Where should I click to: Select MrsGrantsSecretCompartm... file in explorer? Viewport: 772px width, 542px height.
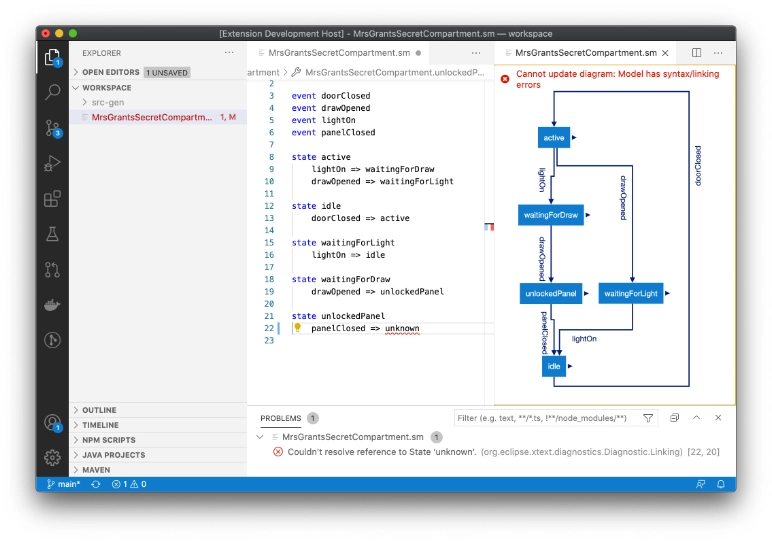point(158,117)
